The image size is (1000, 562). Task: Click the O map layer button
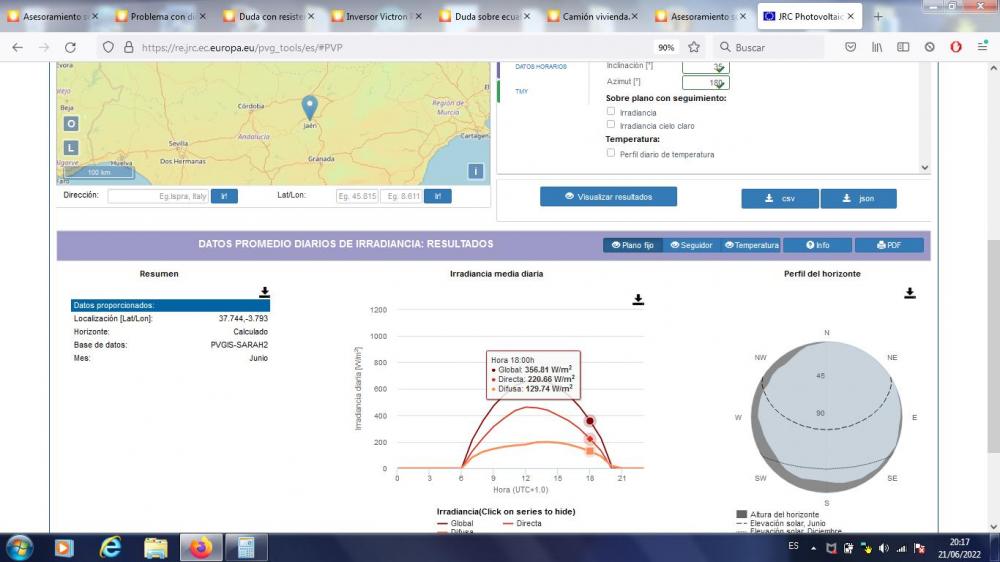(x=71, y=124)
